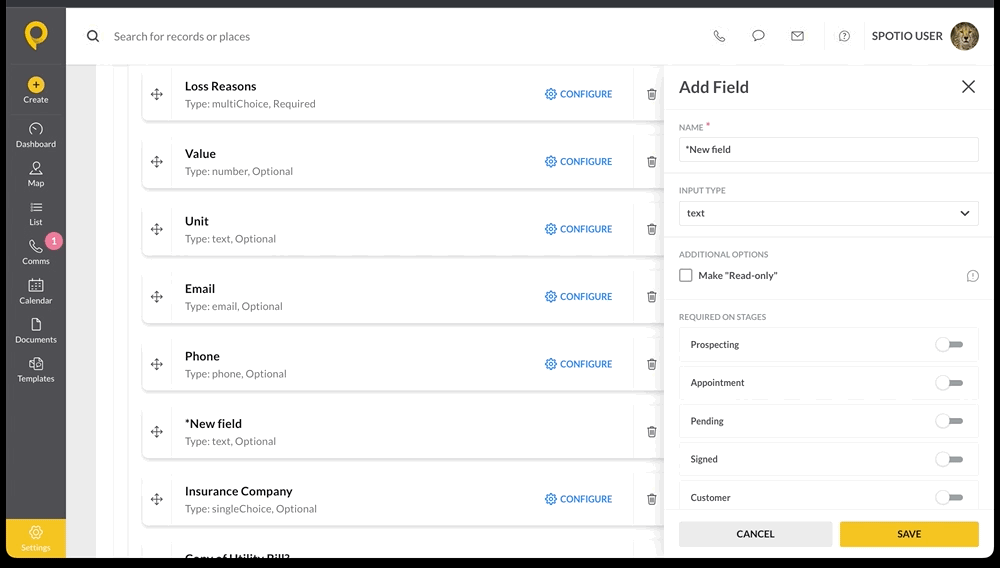Image resolution: width=1000 pixels, height=568 pixels.
Task: Open the email envelope icon
Action: coord(797,36)
